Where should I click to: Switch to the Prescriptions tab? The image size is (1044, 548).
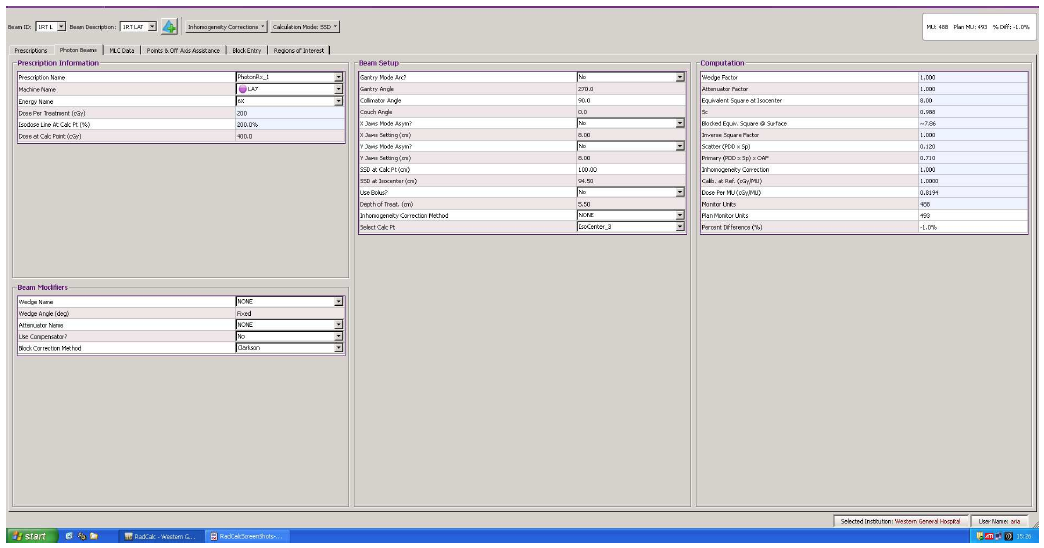(31, 51)
